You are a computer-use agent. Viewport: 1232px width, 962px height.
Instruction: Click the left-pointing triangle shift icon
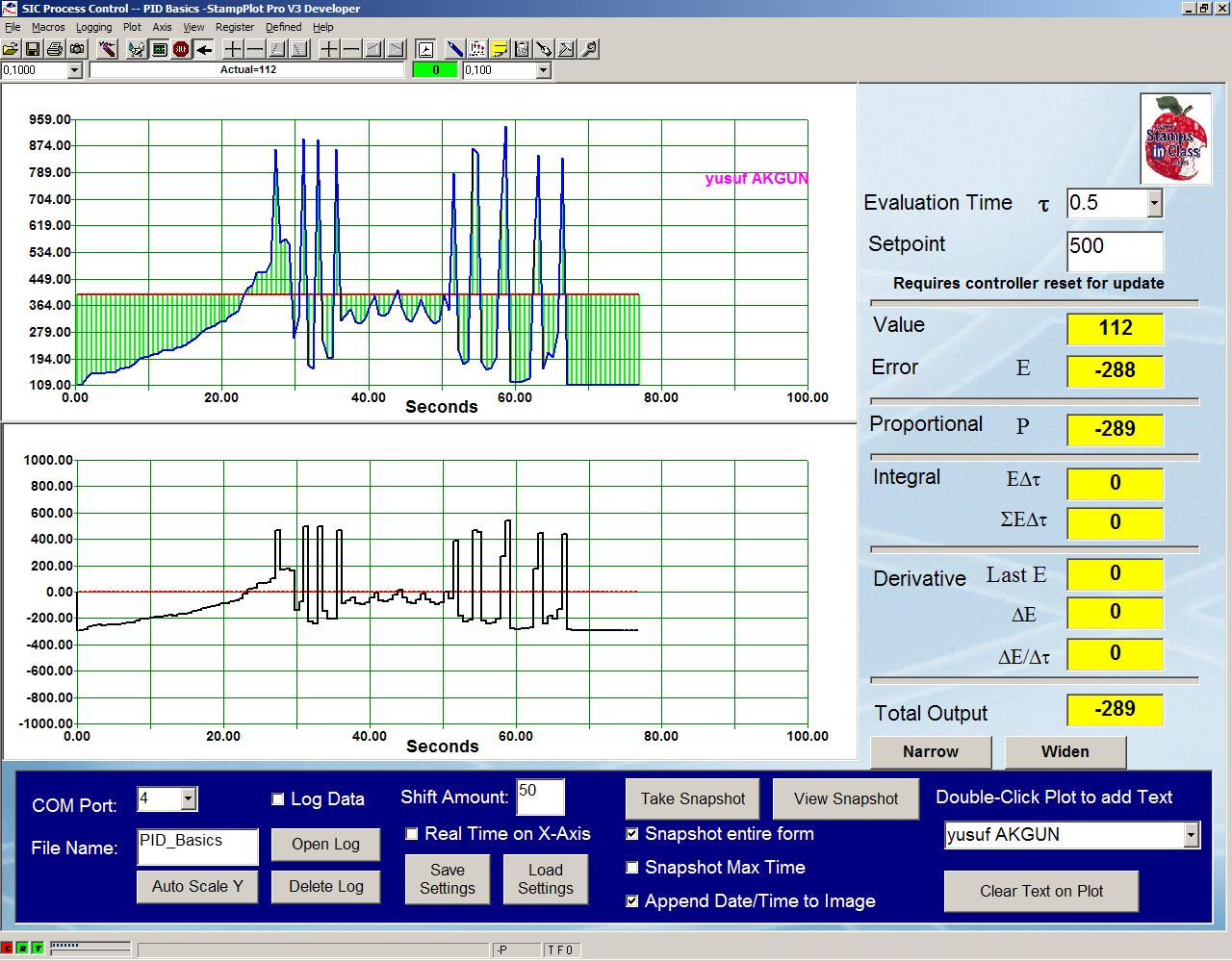(373, 49)
